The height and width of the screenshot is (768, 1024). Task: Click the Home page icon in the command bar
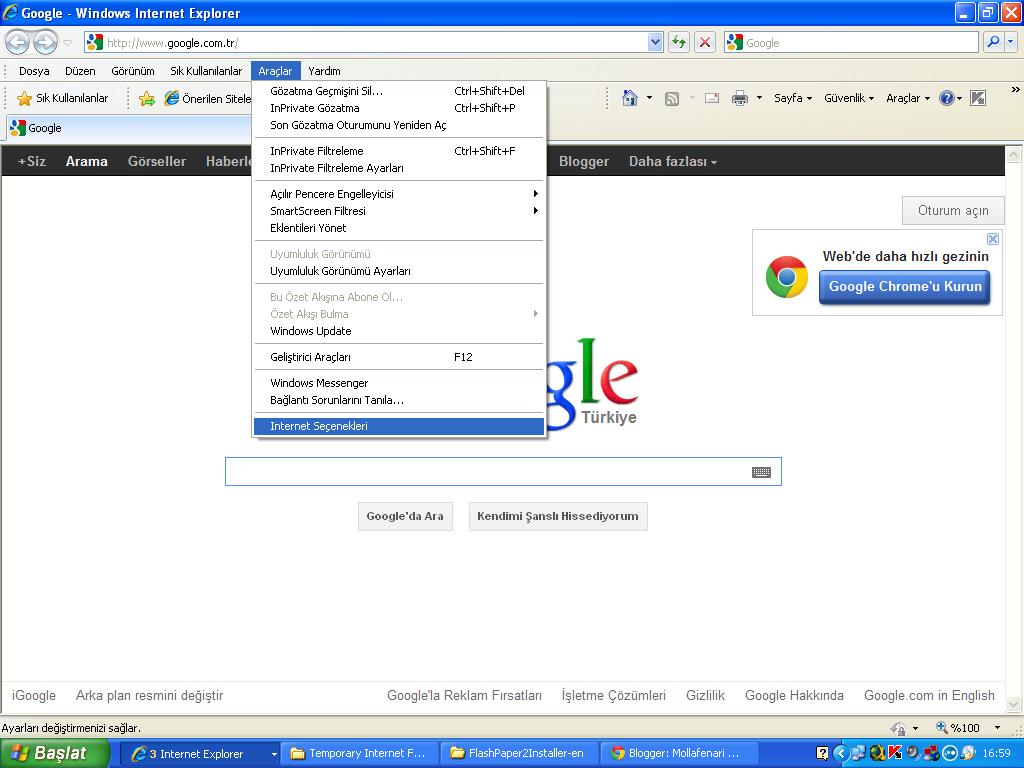point(630,98)
